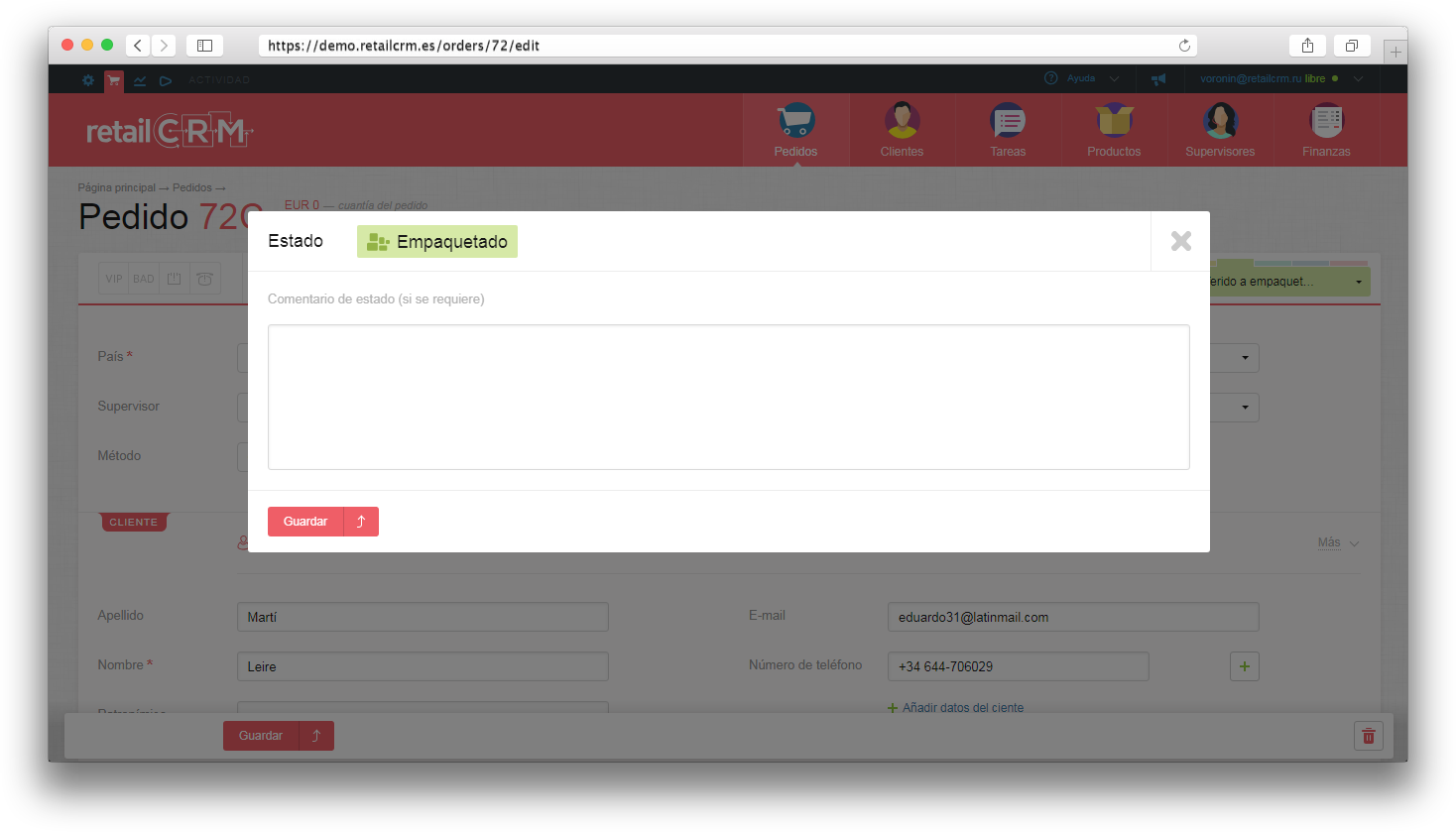Open the Clientes section
Image resolution: width=1456 pixels, height=832 pixels.
point(902,130)
